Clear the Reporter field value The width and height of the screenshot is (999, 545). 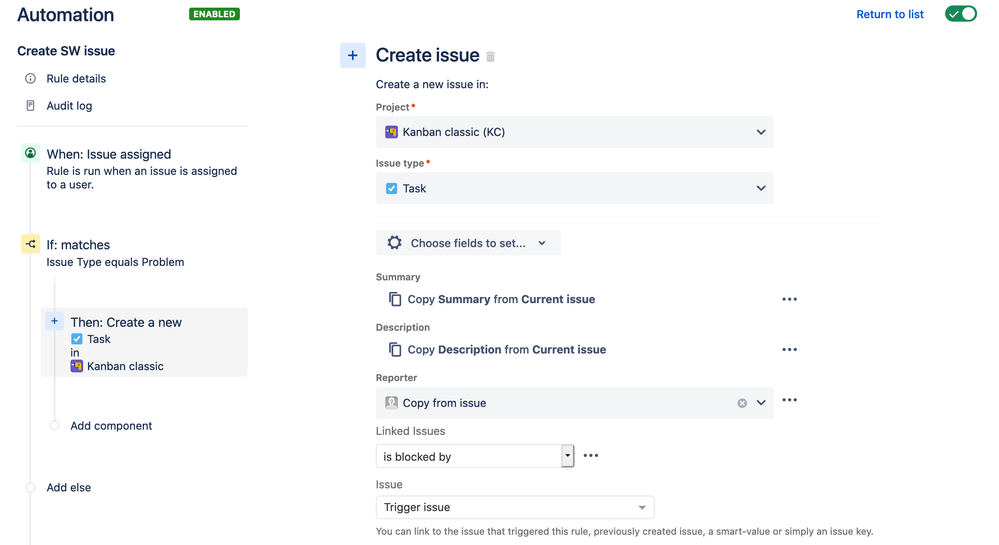742,403
